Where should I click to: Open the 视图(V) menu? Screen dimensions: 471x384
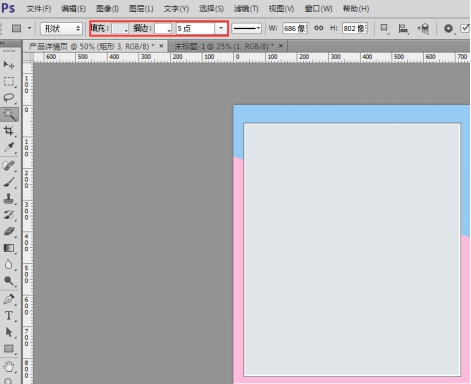(281, 9)
